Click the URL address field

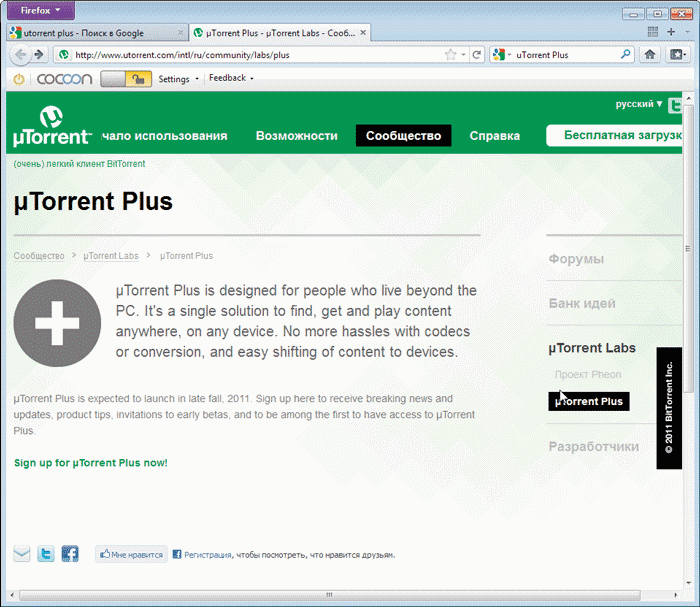pyautogui.click(x=258, y=55)
